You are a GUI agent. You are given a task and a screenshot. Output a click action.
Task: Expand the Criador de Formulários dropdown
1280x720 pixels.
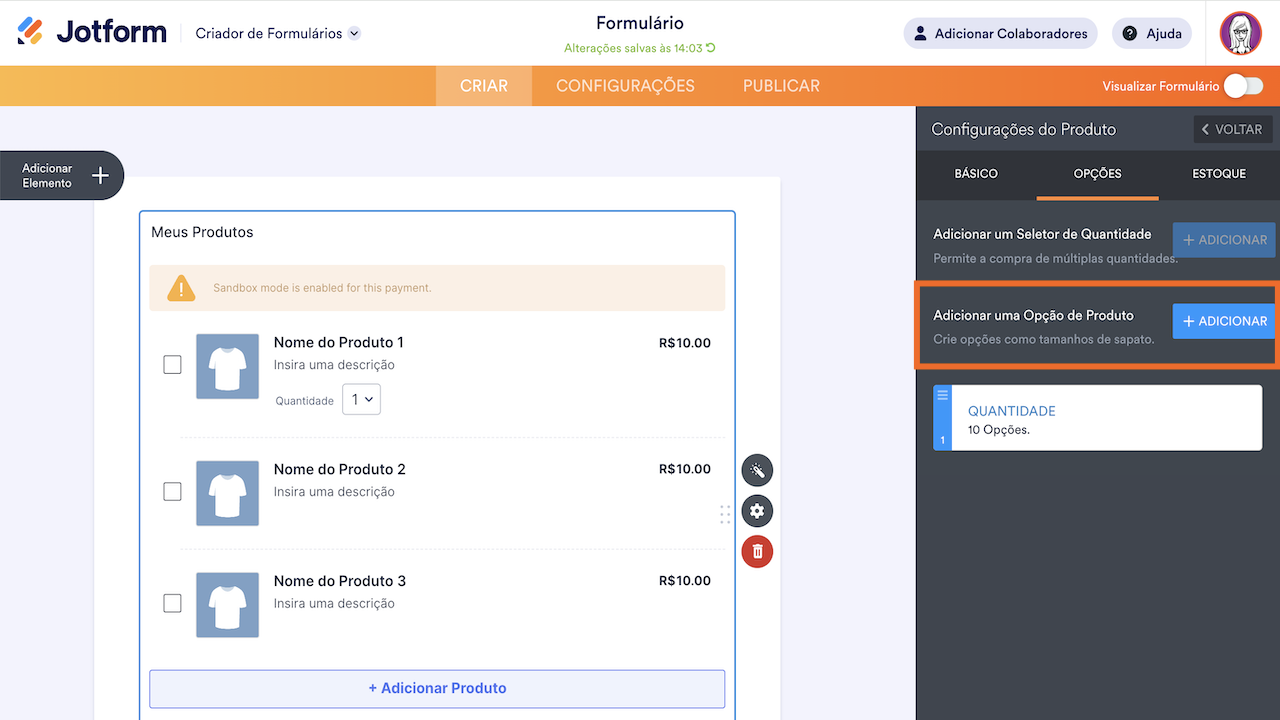pyautogui.click(x=354, y=33)
